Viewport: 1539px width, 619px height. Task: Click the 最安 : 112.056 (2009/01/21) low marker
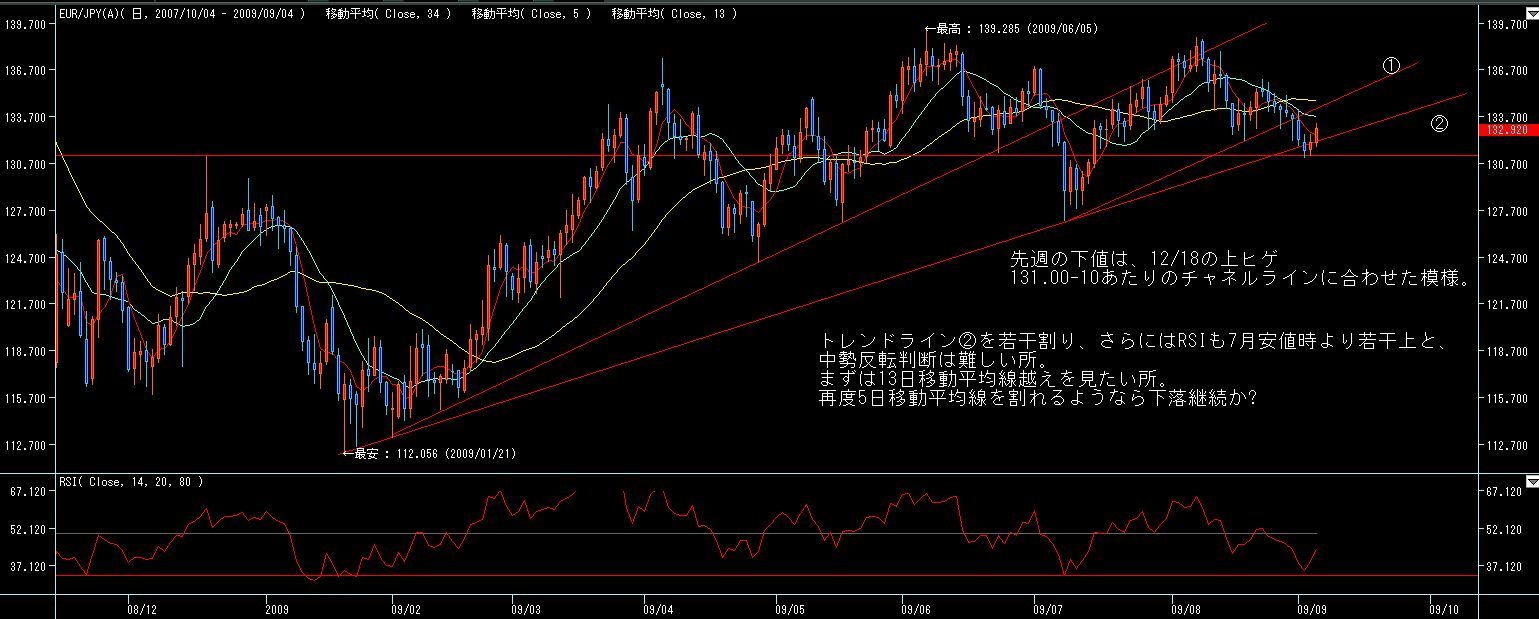tap(429, 453)
